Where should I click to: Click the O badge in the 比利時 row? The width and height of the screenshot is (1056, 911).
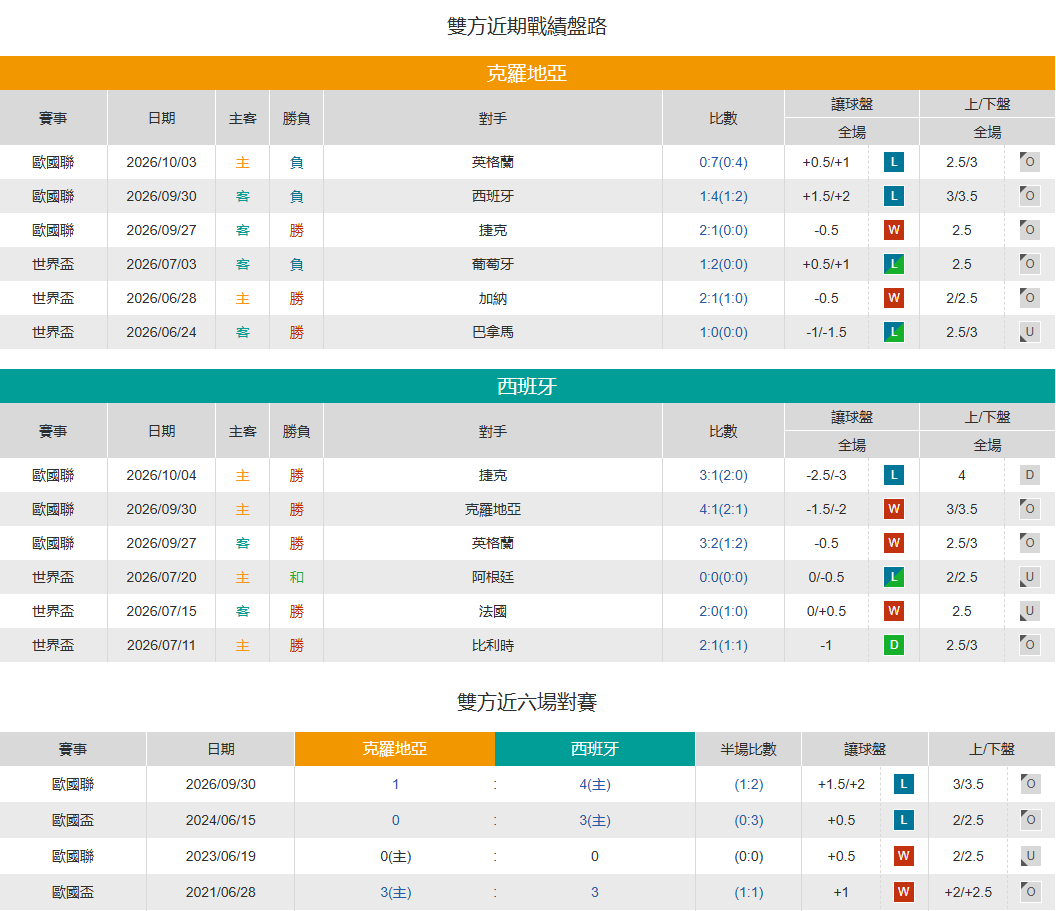(1030, 645)
